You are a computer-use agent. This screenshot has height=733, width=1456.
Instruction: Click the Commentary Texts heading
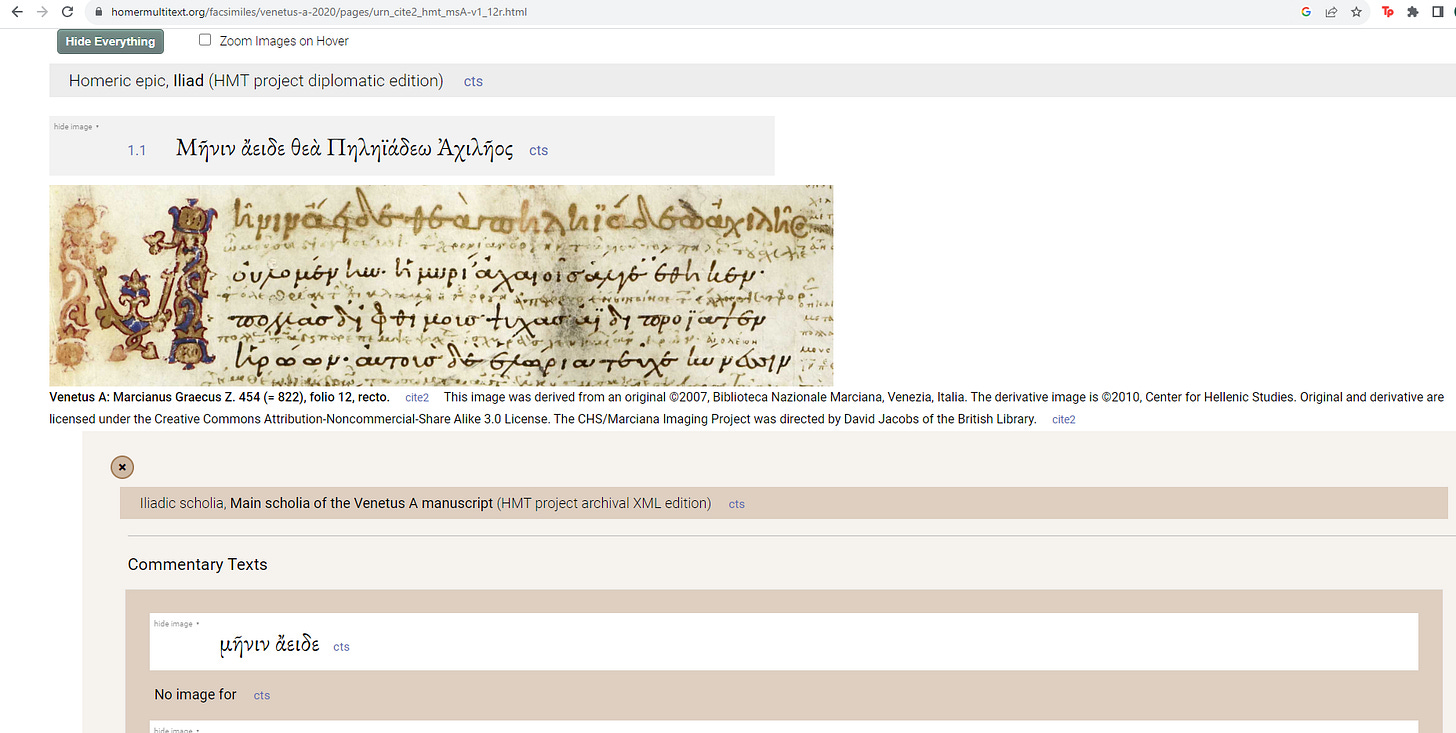coord(198,565)
